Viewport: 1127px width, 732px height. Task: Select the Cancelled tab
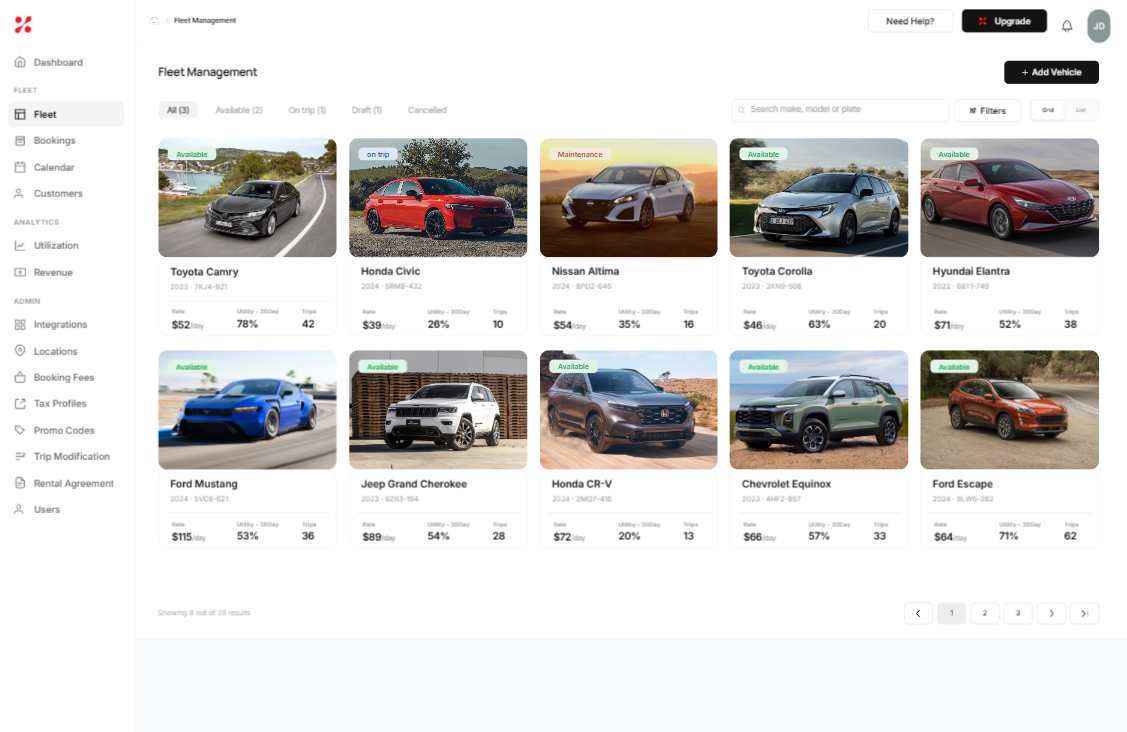coord(427,110)
